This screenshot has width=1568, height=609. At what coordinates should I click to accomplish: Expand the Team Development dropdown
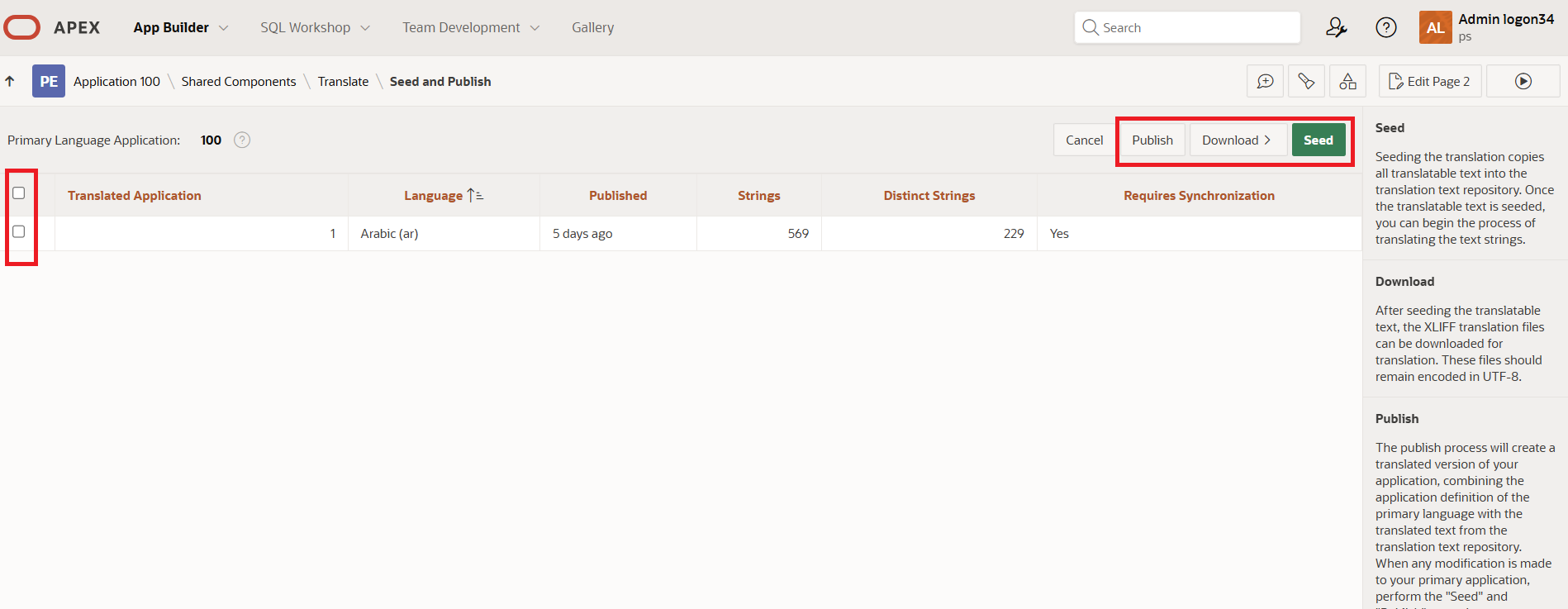click(x=470, y=27)
